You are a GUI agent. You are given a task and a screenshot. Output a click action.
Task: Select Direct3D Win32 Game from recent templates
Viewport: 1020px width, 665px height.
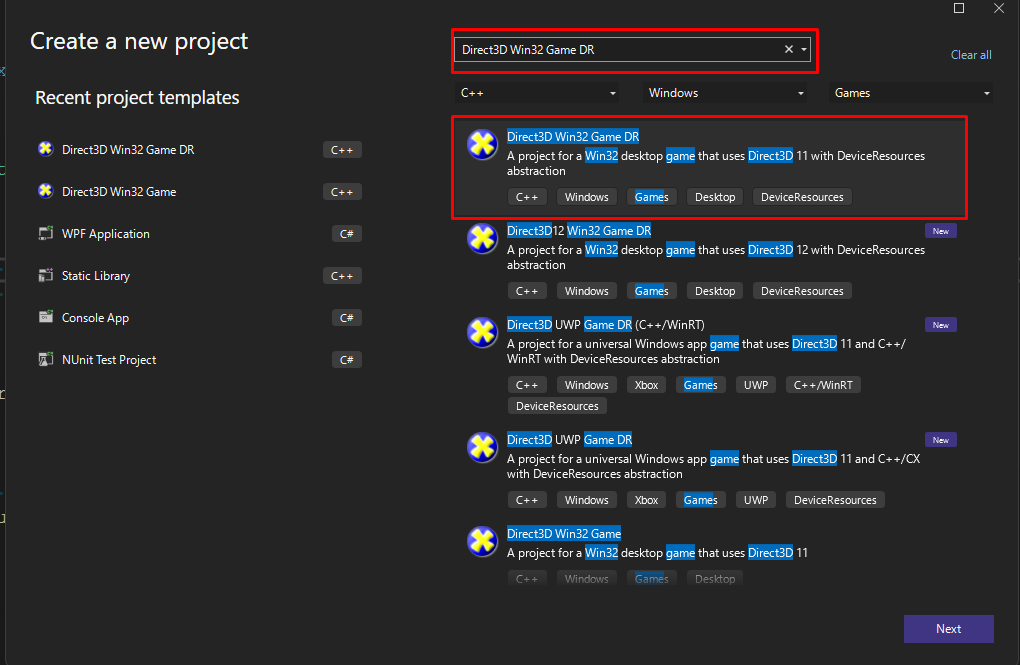(x=119, y=191)
